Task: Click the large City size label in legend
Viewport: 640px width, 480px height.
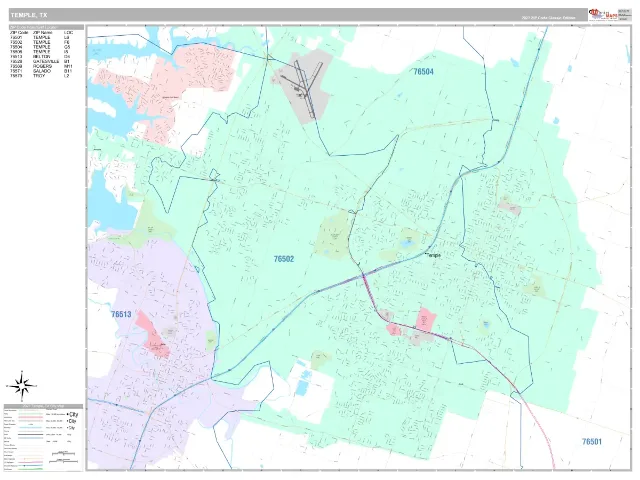Action: click(73, 414)
